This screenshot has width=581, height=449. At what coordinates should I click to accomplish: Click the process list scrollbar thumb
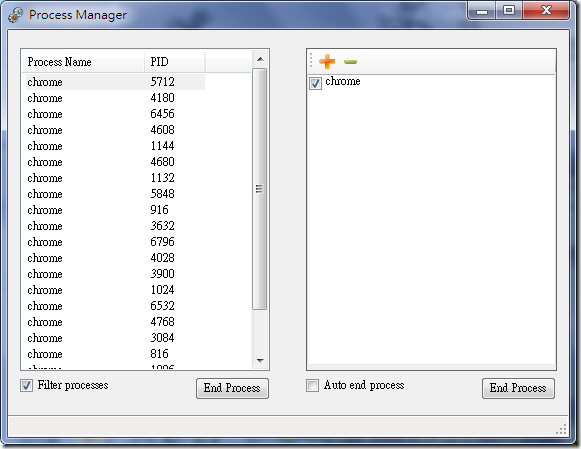click(x=259, y=189)
